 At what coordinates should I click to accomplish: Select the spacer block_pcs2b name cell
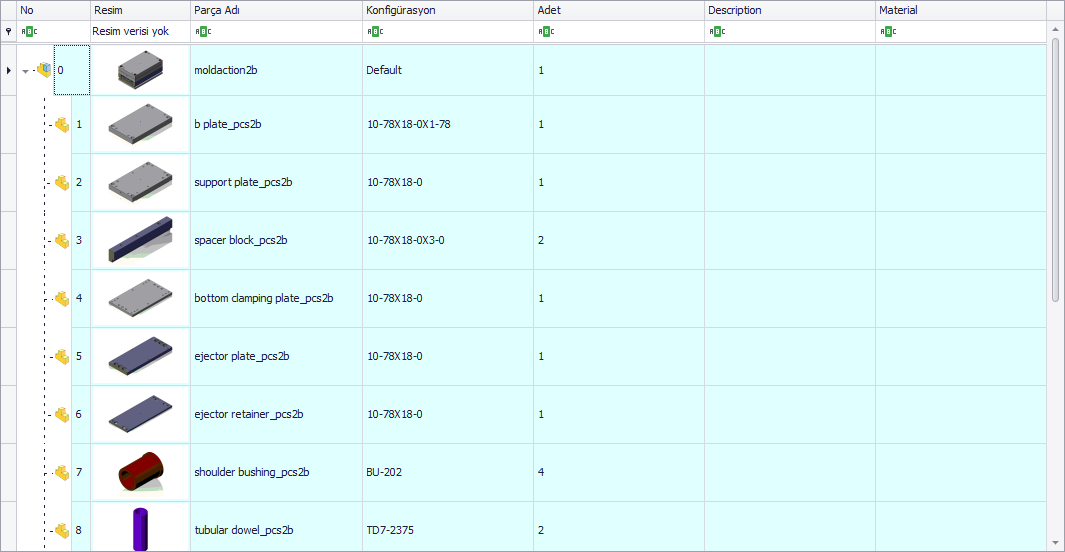(276, 240)
